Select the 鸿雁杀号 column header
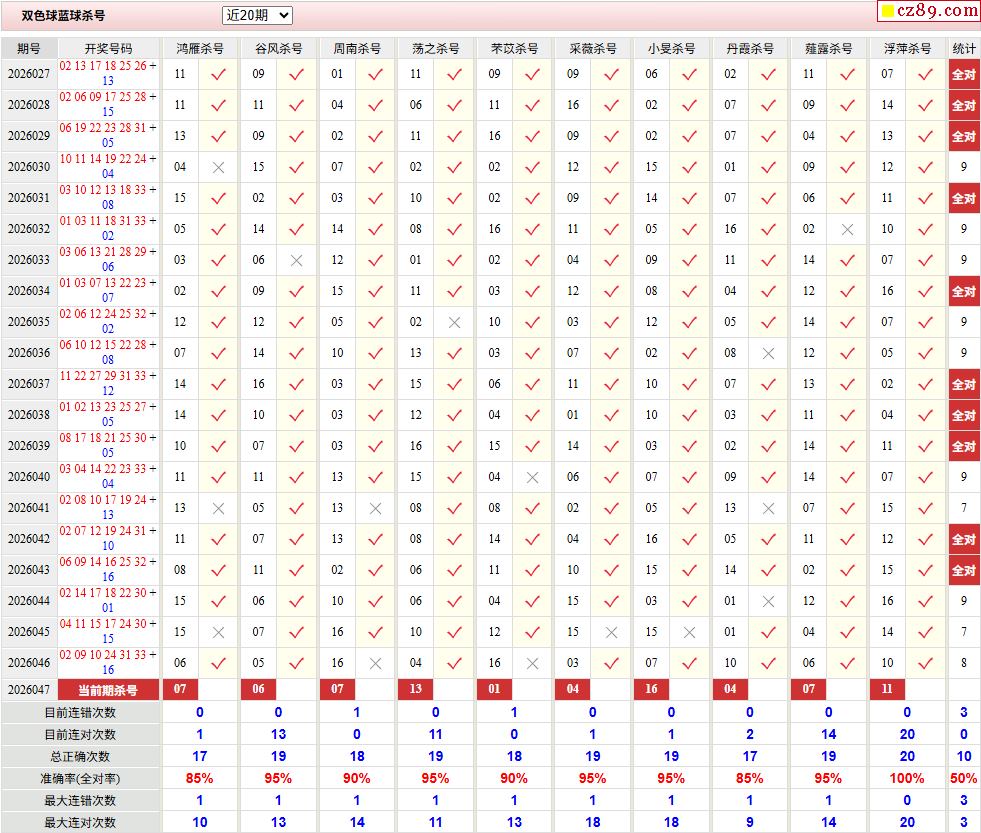This screenshot has height=833, width=981. (x=200, y=48)
